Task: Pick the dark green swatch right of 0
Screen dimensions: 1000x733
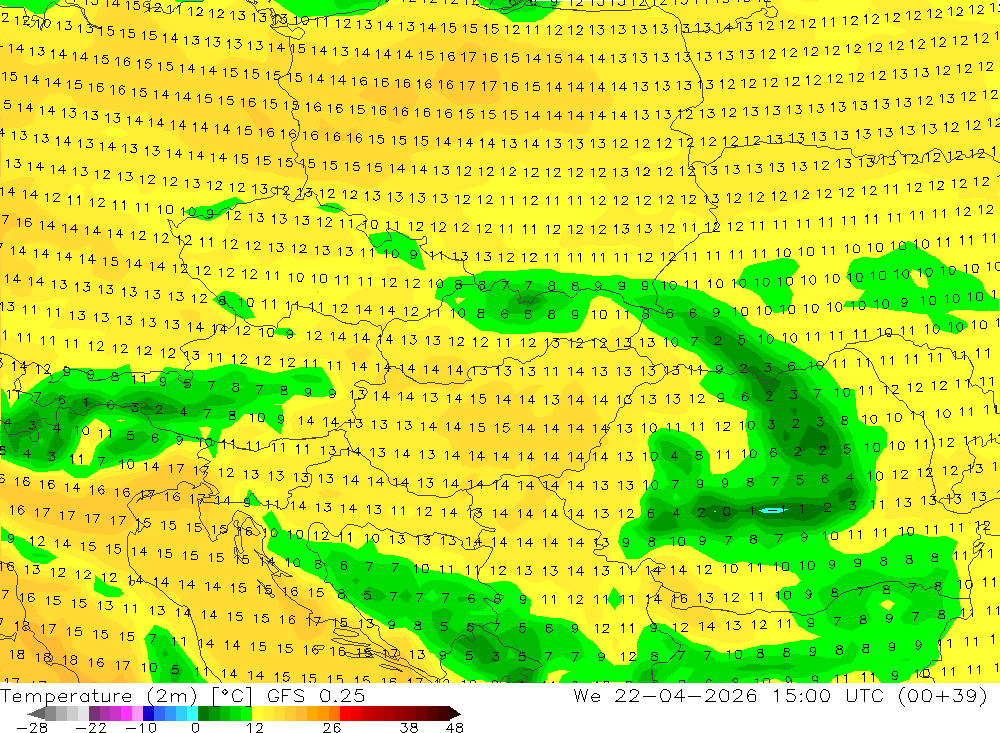Action: (203, 713)
